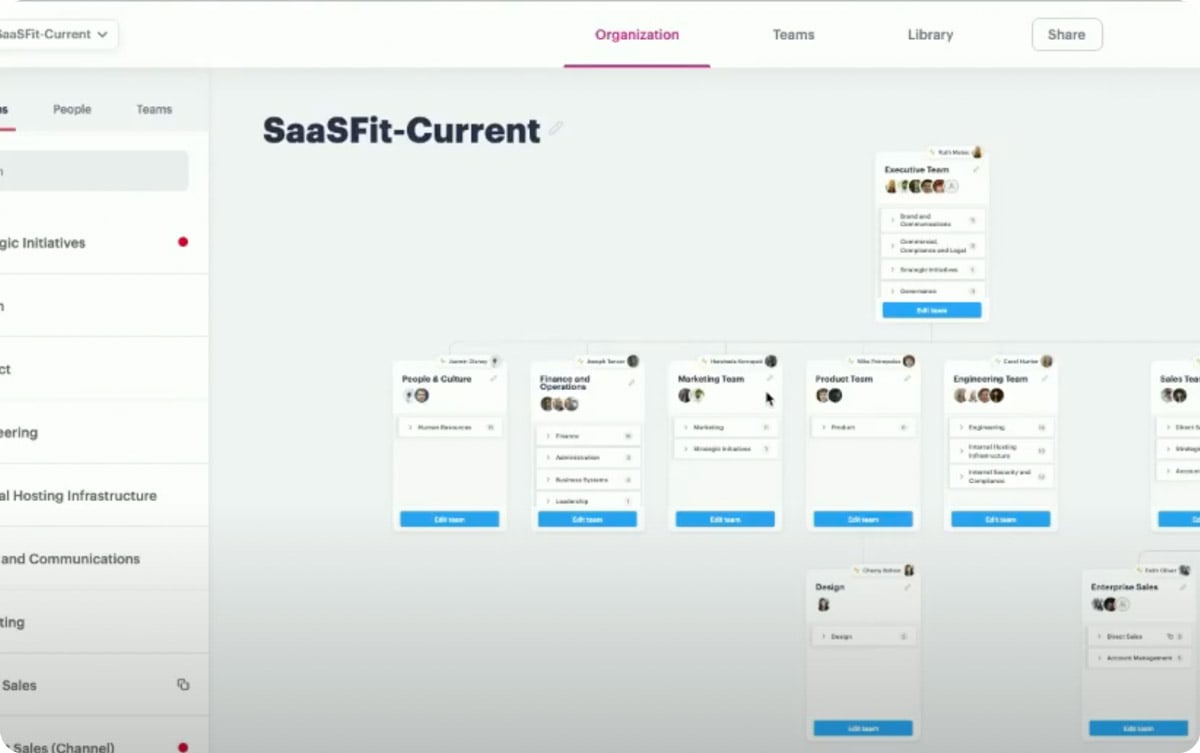Select the People tab in the left sidebar
1200x753 pixels.
tap(71, 109)
